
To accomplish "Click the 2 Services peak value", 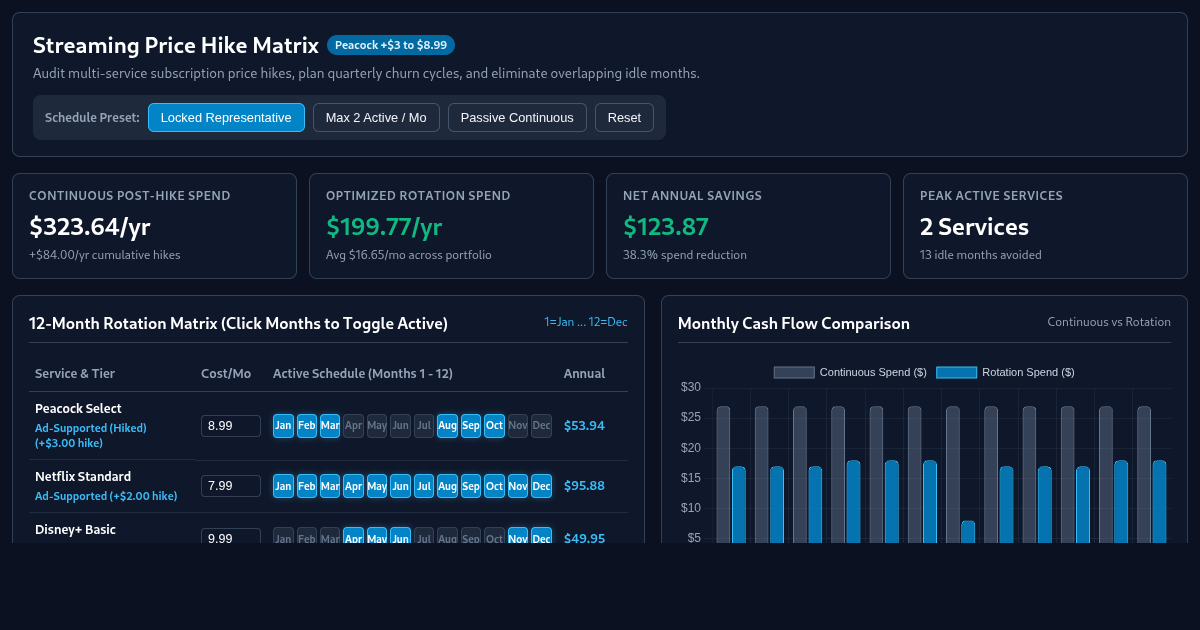I will [x=974, y=227].
